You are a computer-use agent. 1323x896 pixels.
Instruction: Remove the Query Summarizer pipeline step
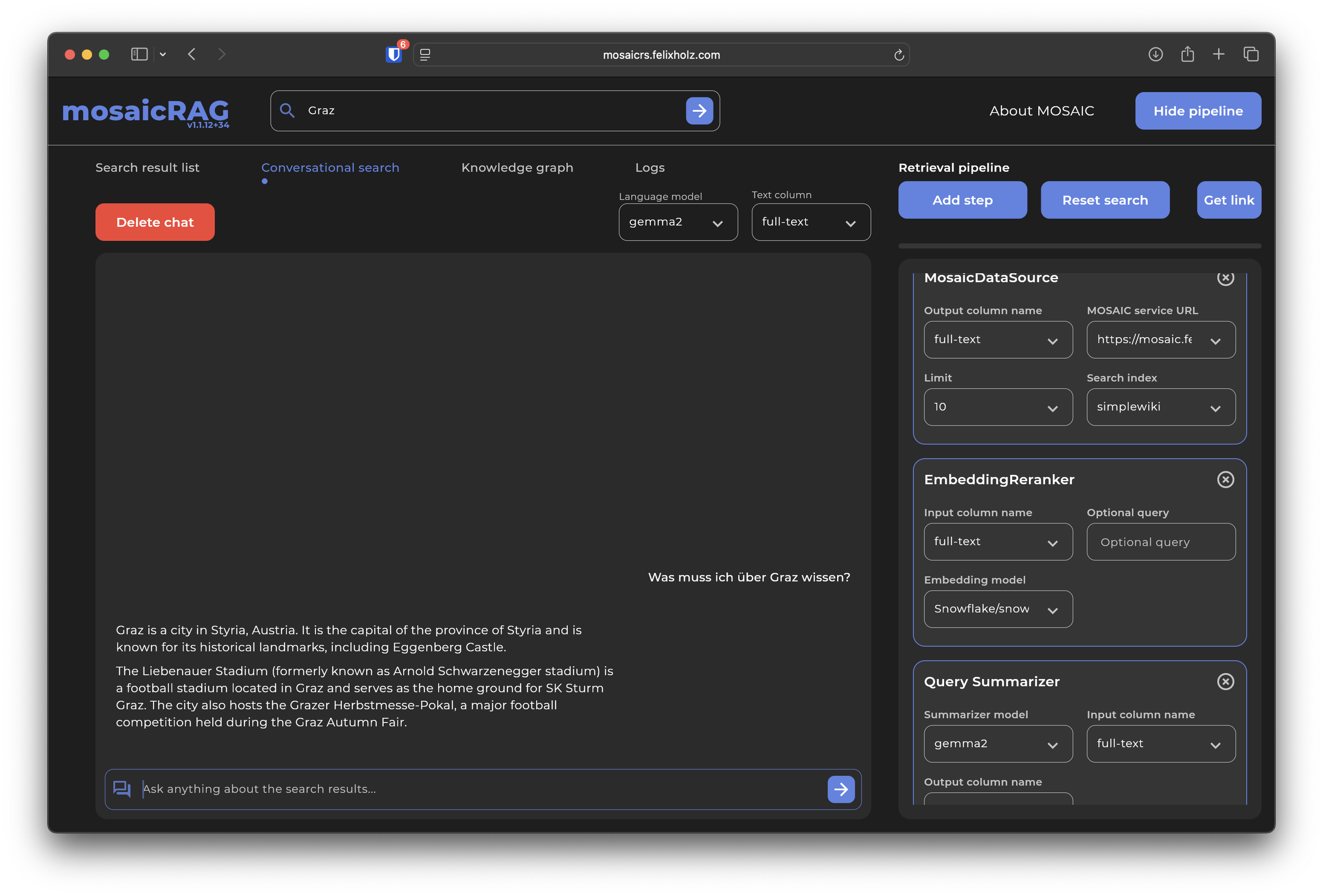(x=1225, y=681)
